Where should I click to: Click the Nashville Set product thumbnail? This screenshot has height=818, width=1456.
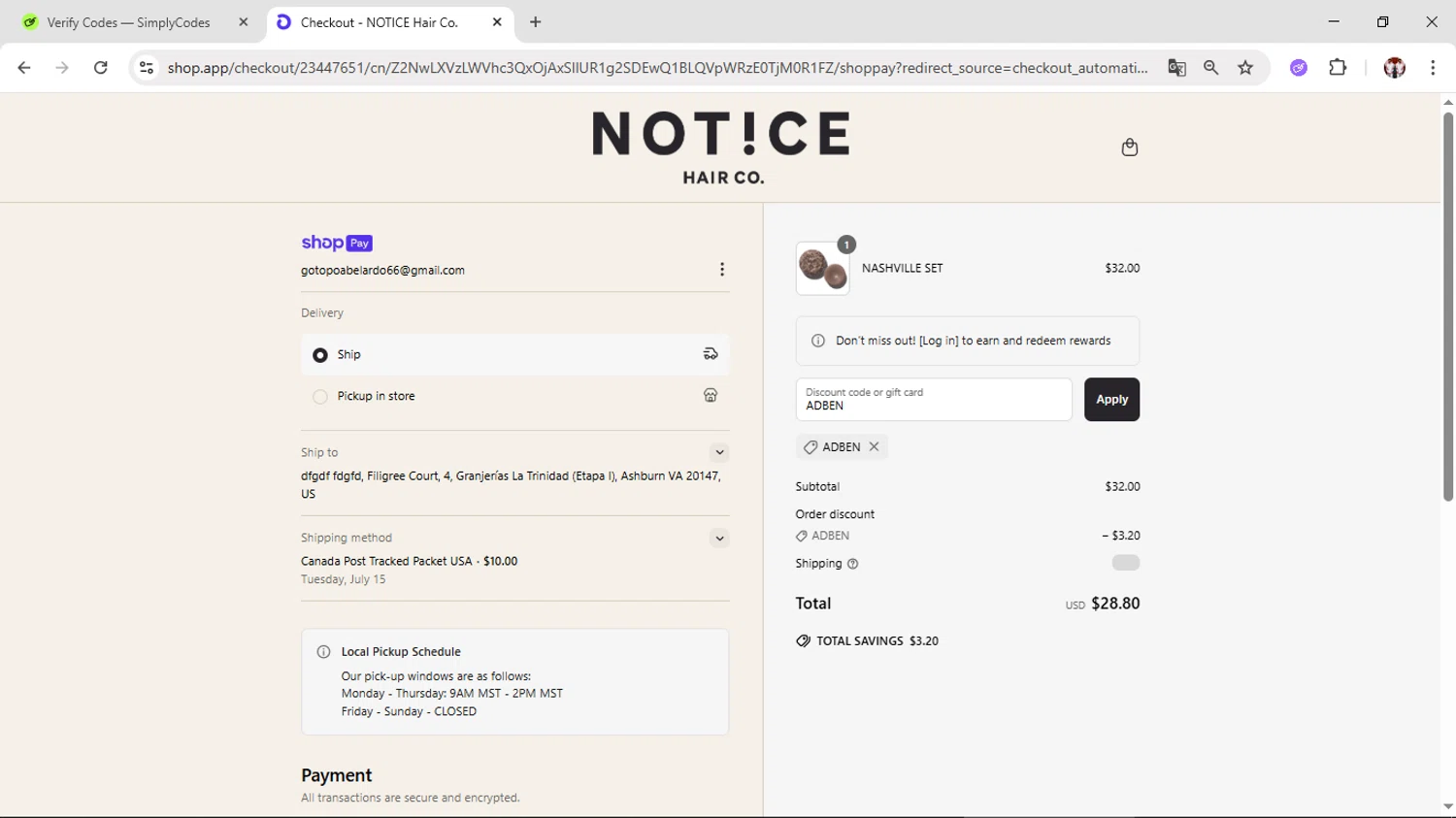click(822, 268)
